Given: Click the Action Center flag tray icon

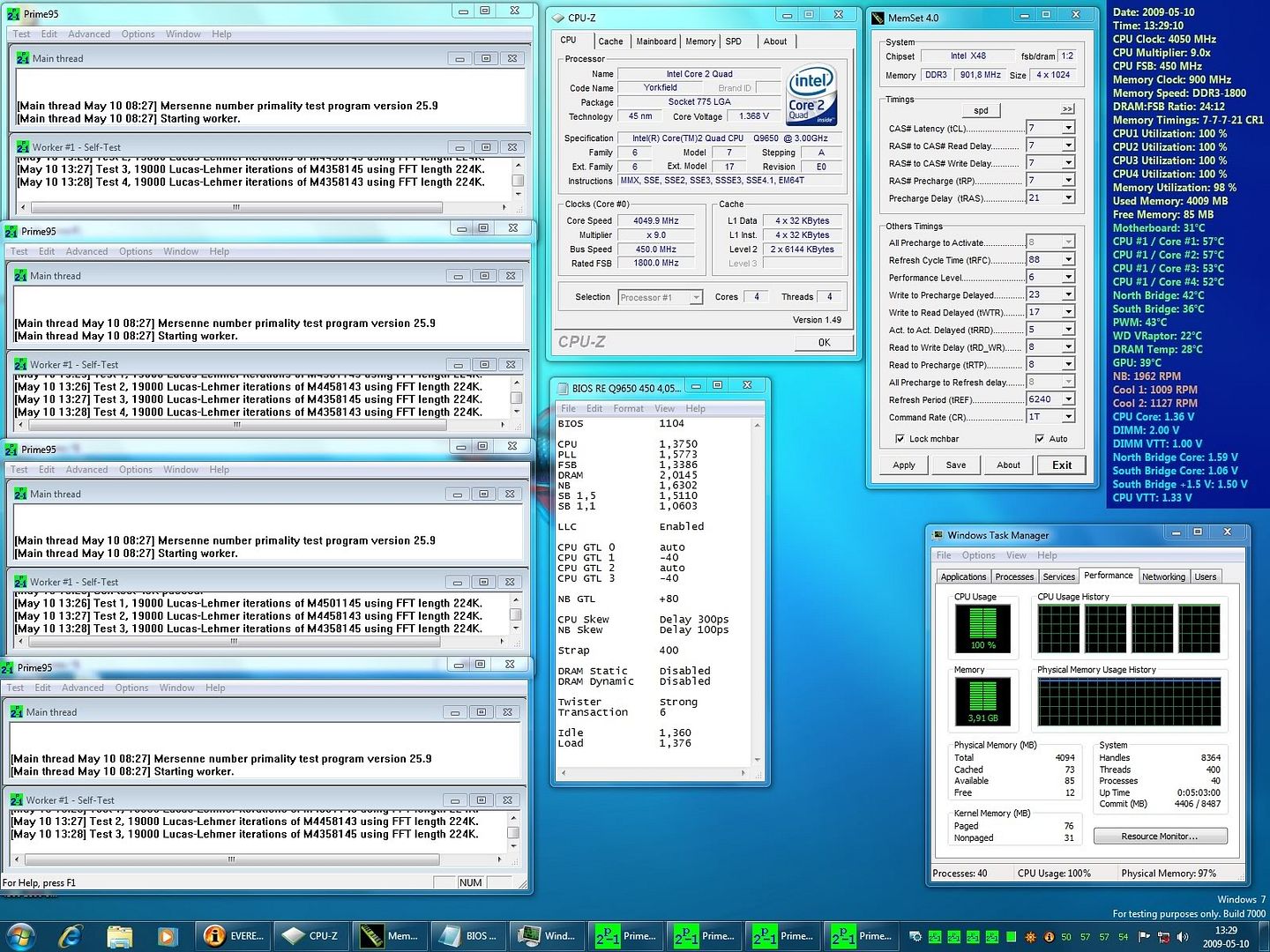Looking at the screenshot, I should pos(1145,936).
